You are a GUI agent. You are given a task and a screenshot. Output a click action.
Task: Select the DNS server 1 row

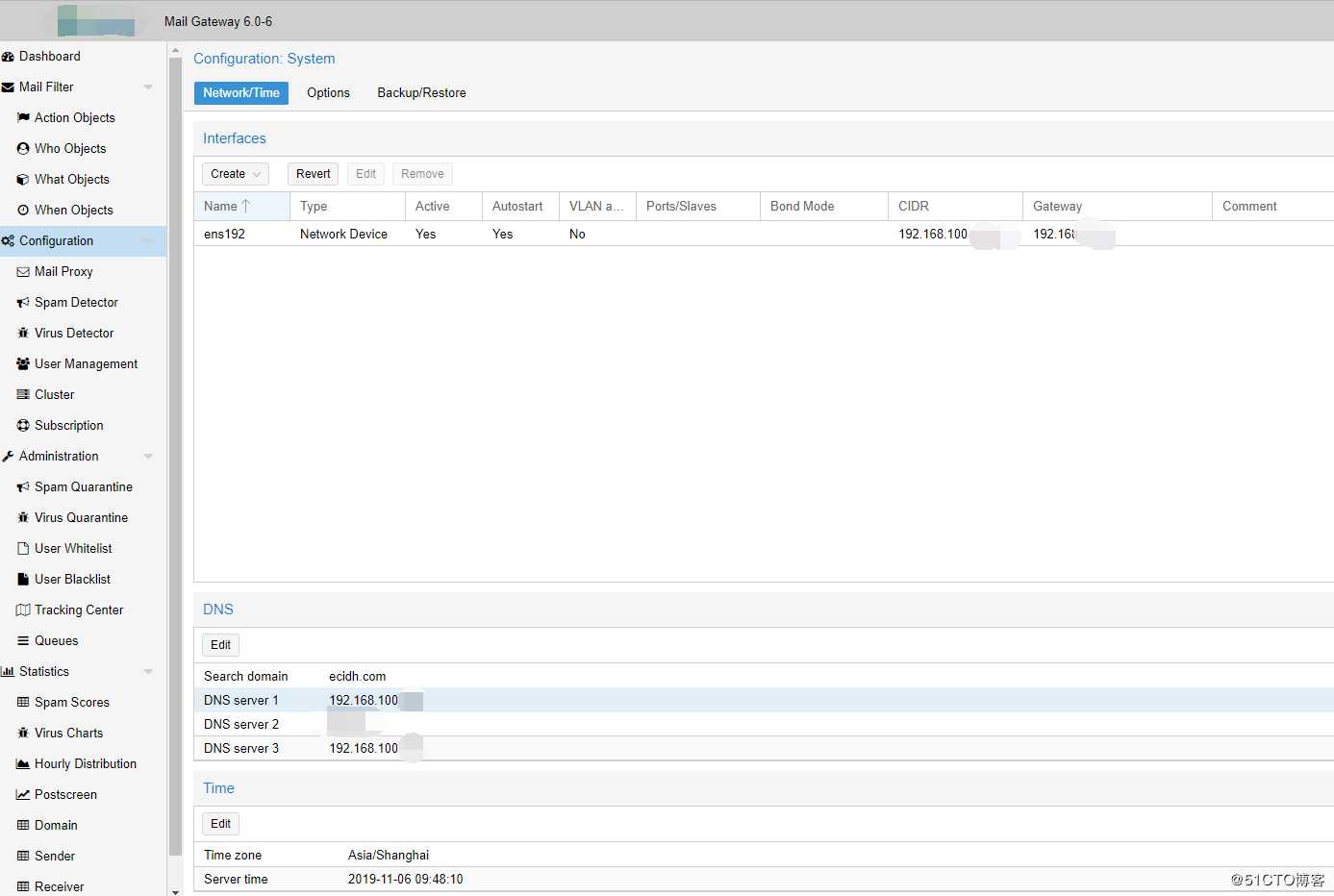coord(764,701)
